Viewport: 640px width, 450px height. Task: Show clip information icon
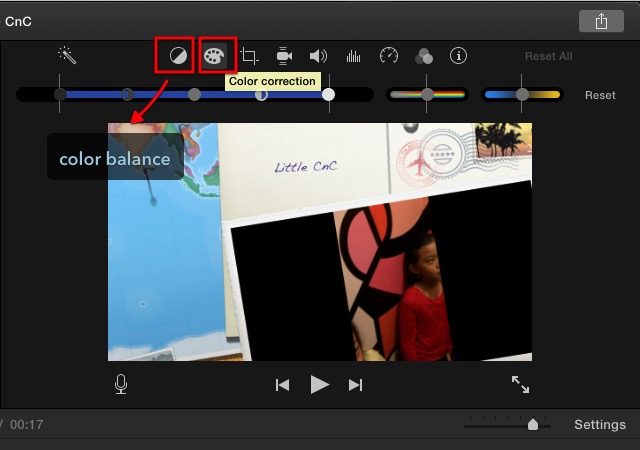point(458,56)
